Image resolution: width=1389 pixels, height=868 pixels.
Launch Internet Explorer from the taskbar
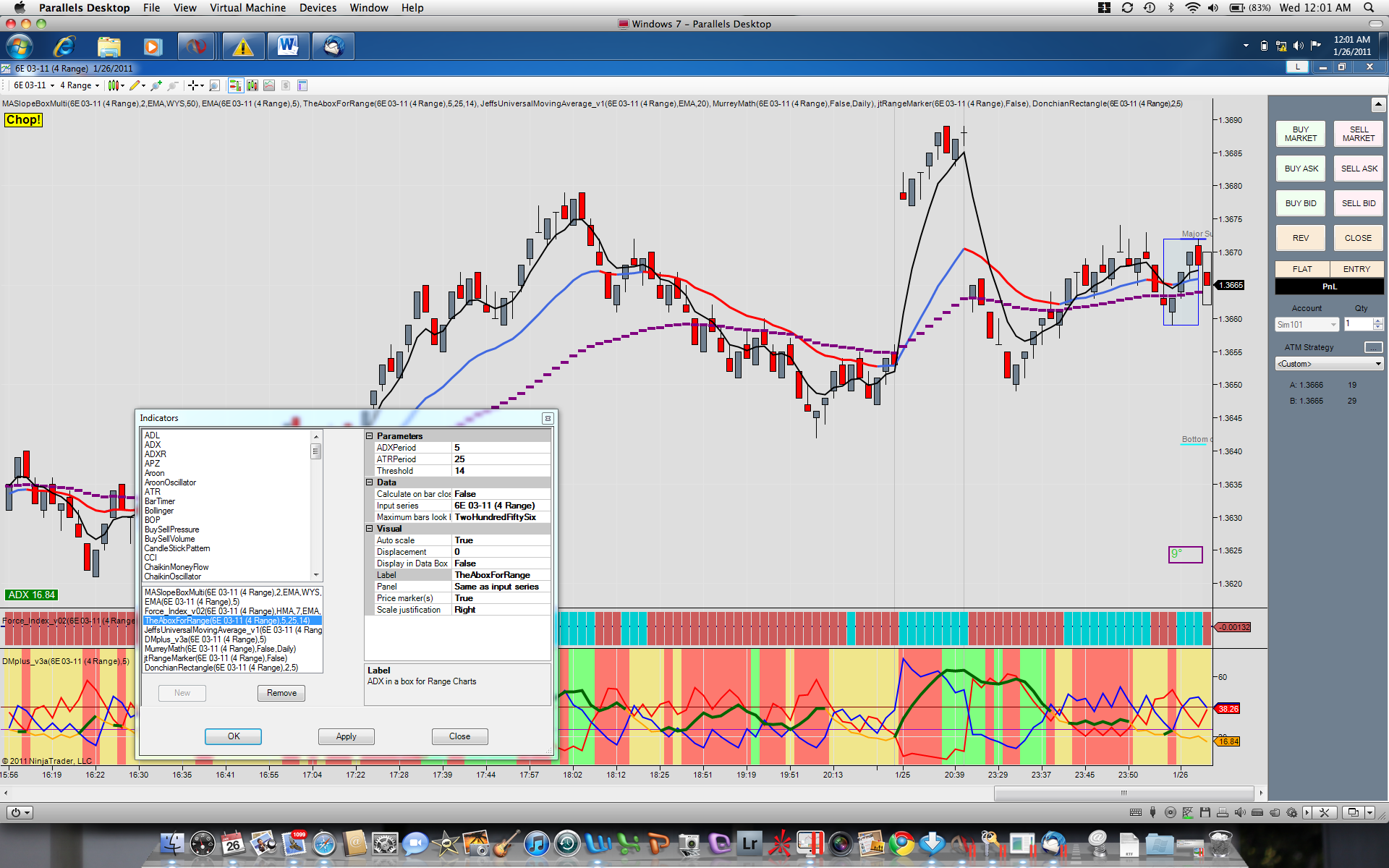point(65,47)
